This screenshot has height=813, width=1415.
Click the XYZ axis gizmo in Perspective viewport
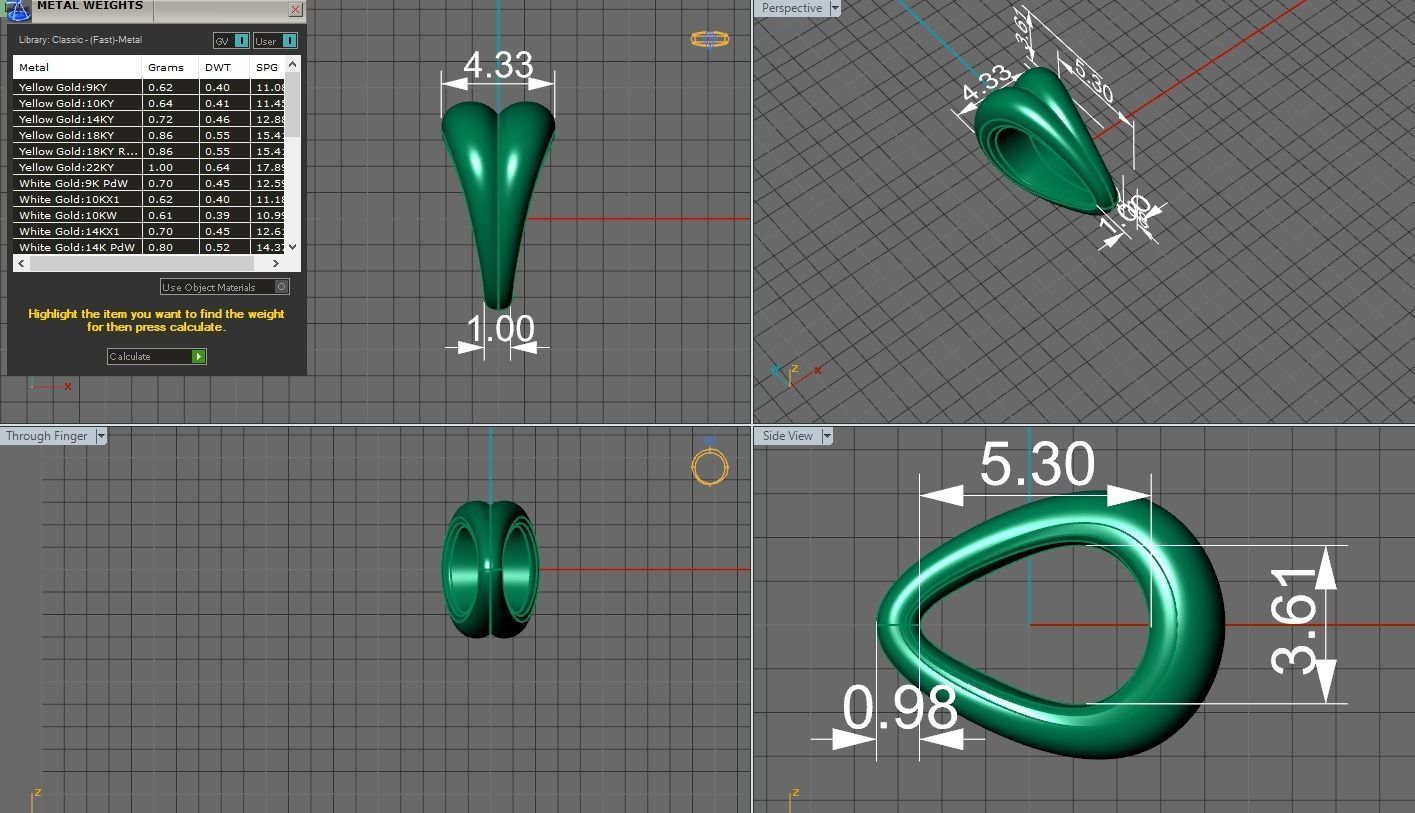(x=795, y=373)
